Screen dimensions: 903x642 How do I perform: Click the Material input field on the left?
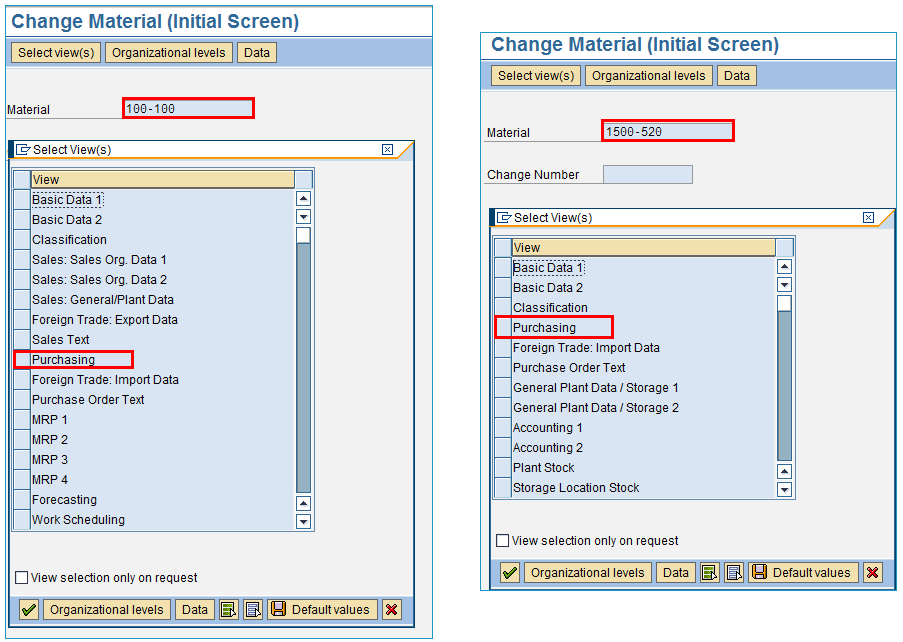(x=187, y=109)
